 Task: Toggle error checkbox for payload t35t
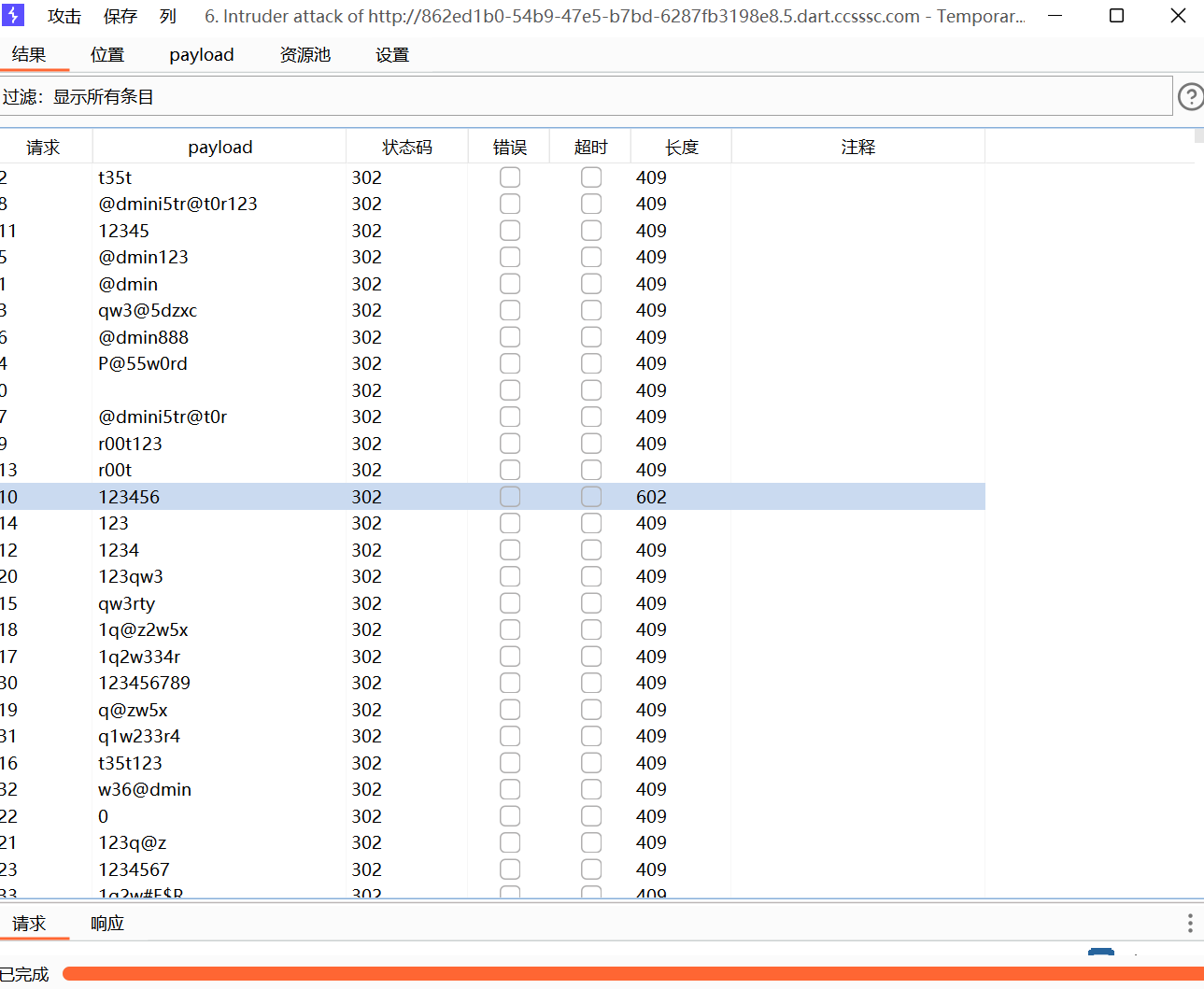point(510,177)
